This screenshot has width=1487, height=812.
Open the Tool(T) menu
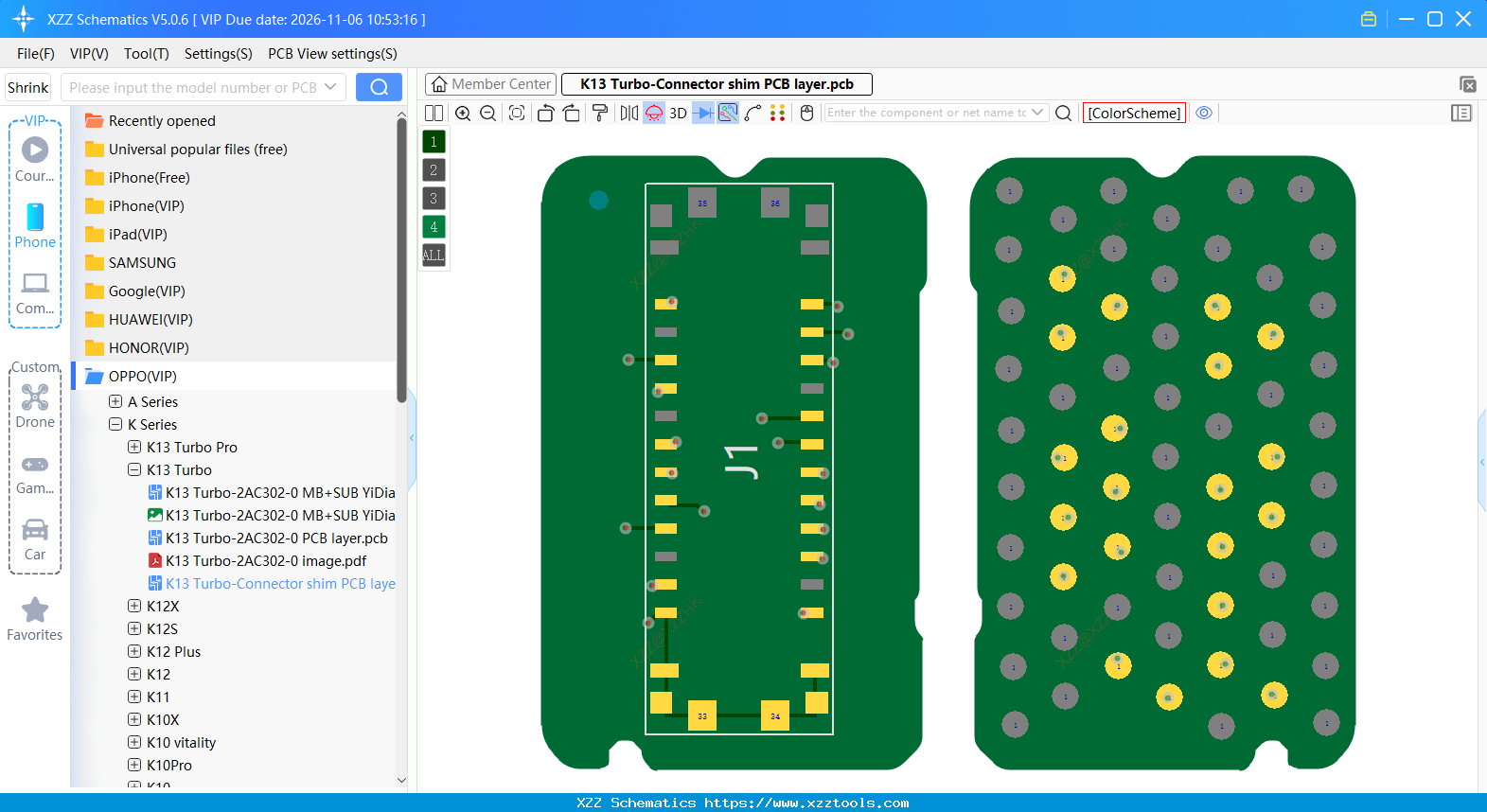147,54
